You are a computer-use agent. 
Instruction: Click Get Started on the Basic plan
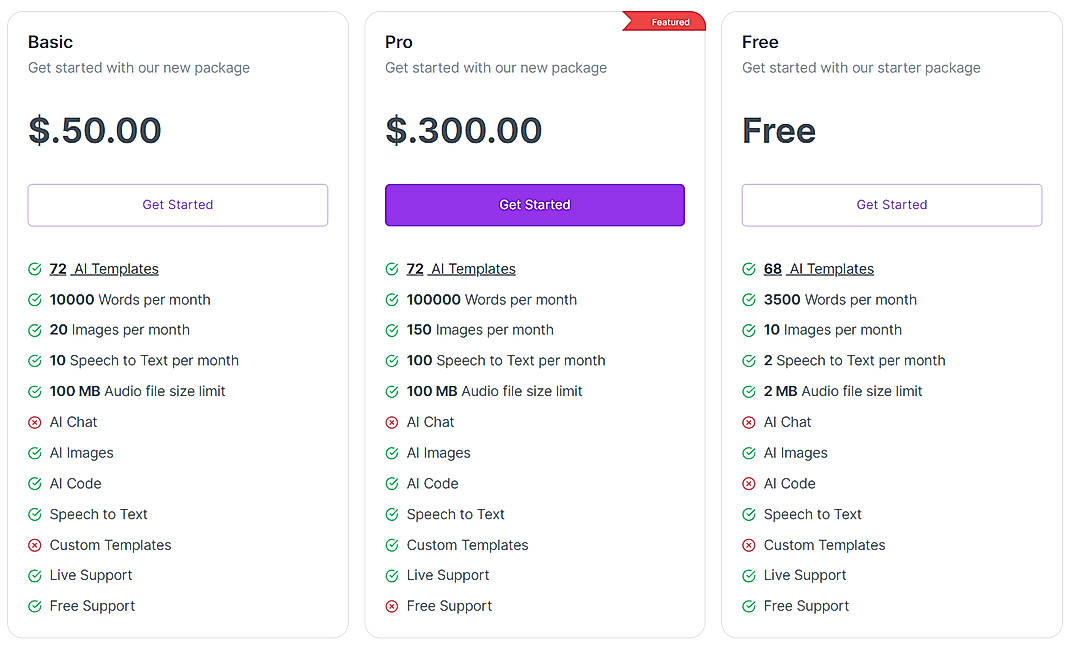pos(177,204)
